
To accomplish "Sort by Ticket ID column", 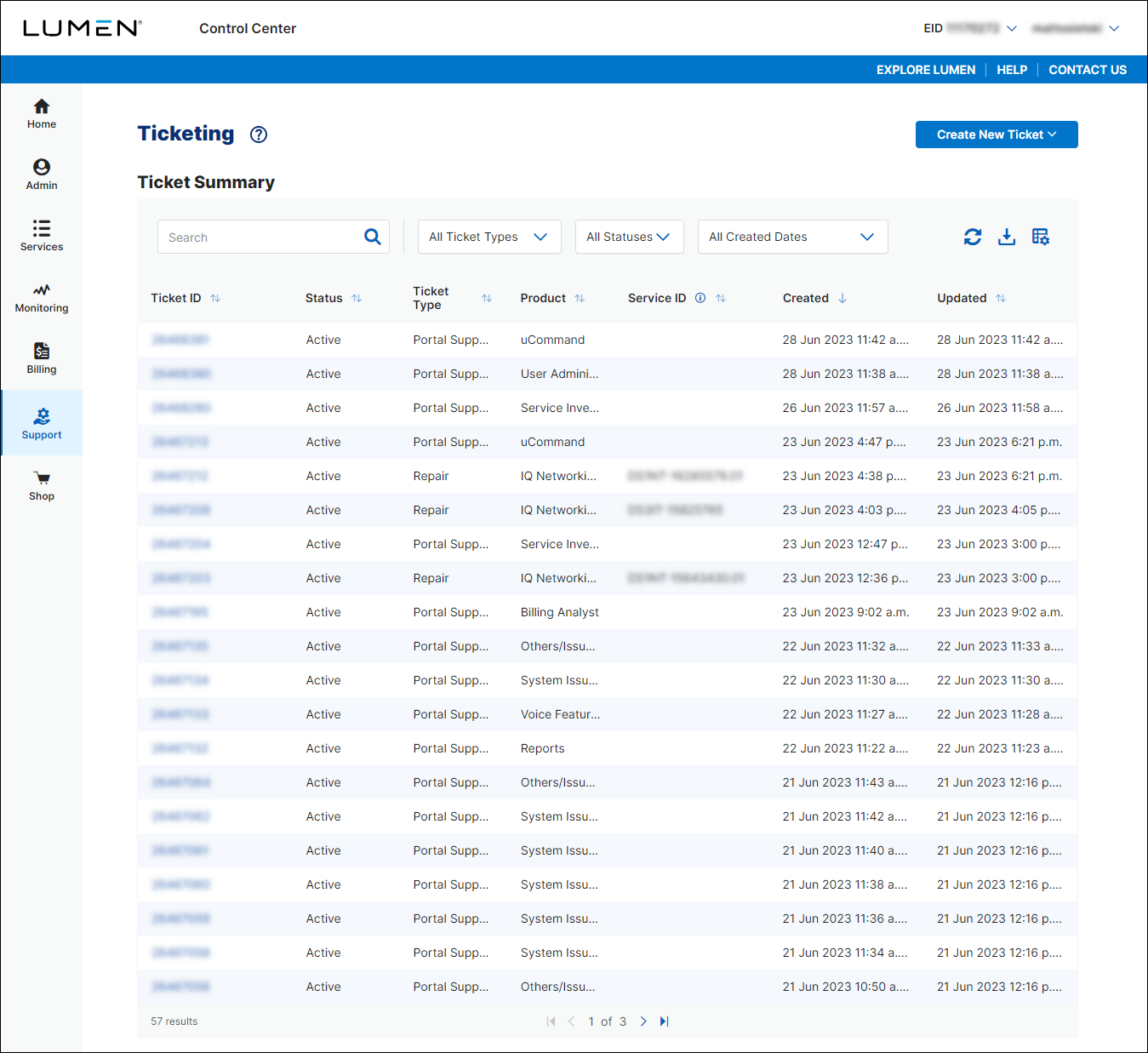I will pos(215,298).
